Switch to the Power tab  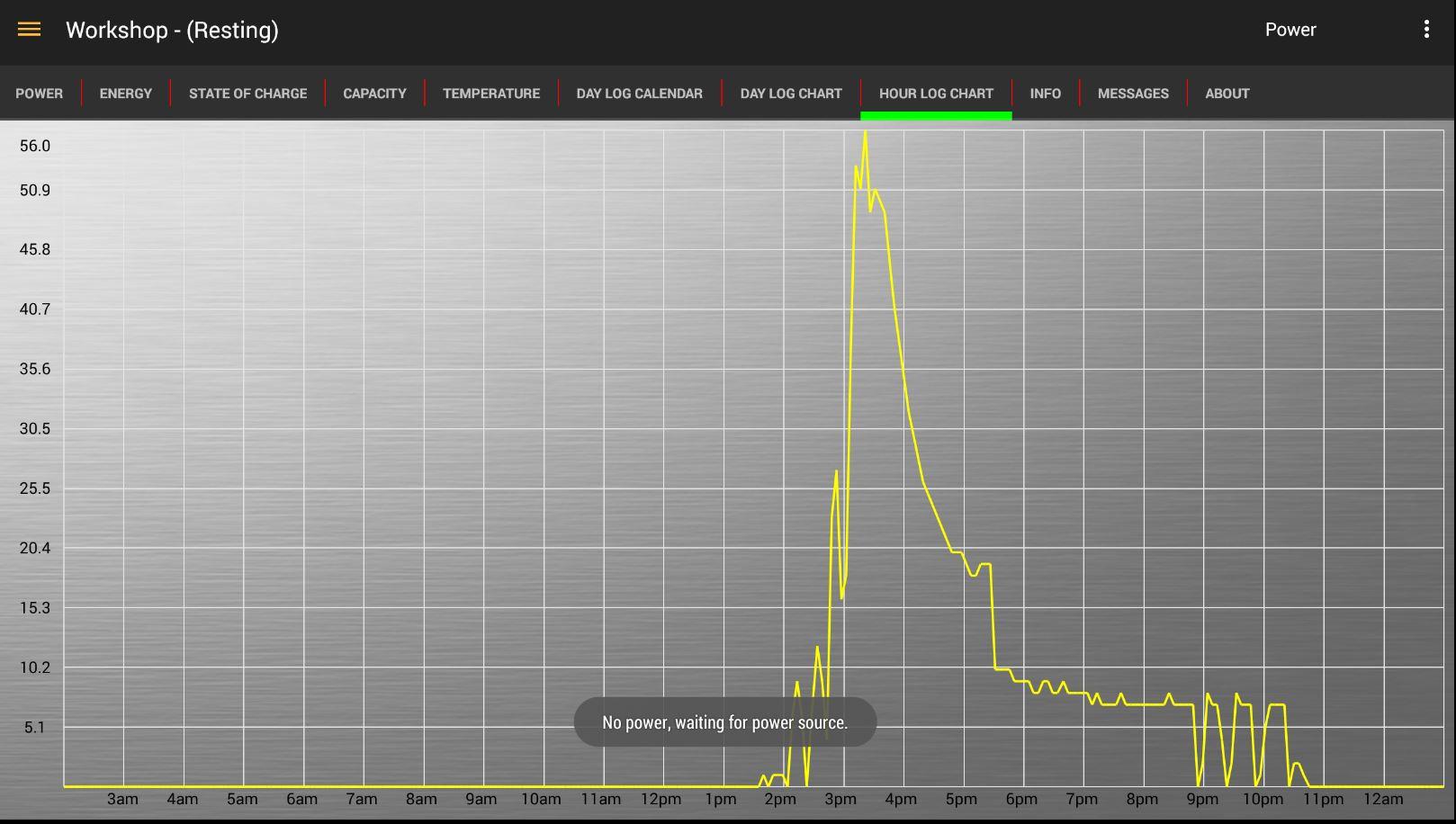click(x=40, y=94)
